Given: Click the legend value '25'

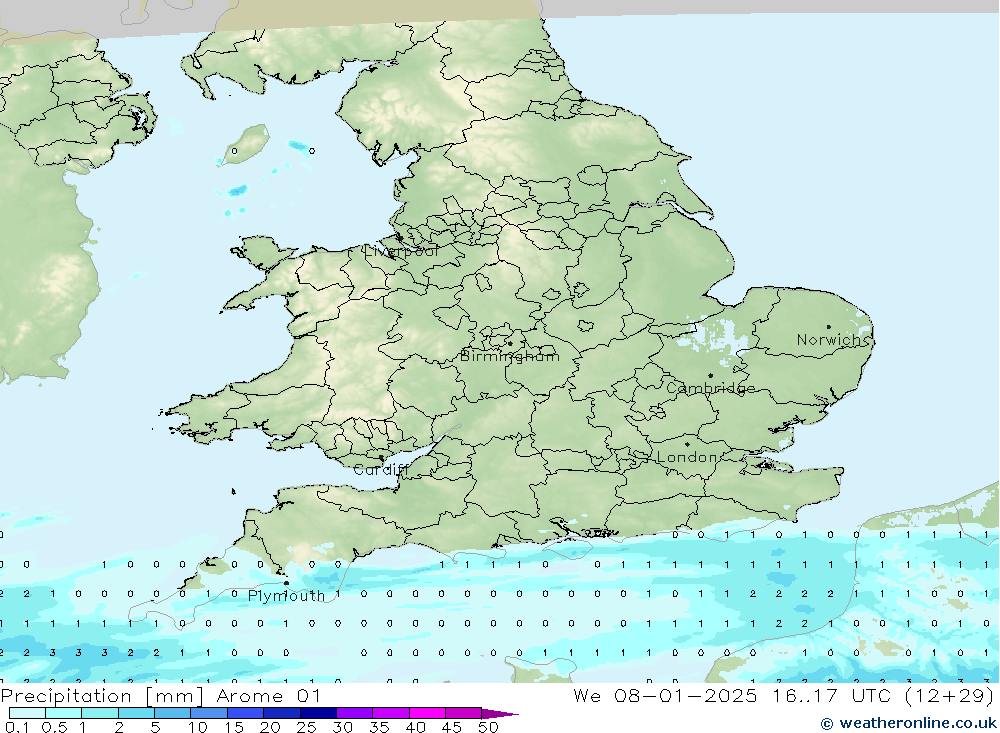Looking at the screenshot, I should 307,727.
